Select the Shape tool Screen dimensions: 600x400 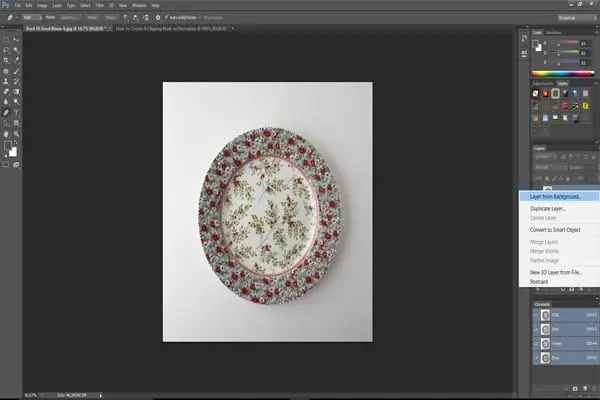click(x=16, y=123)
